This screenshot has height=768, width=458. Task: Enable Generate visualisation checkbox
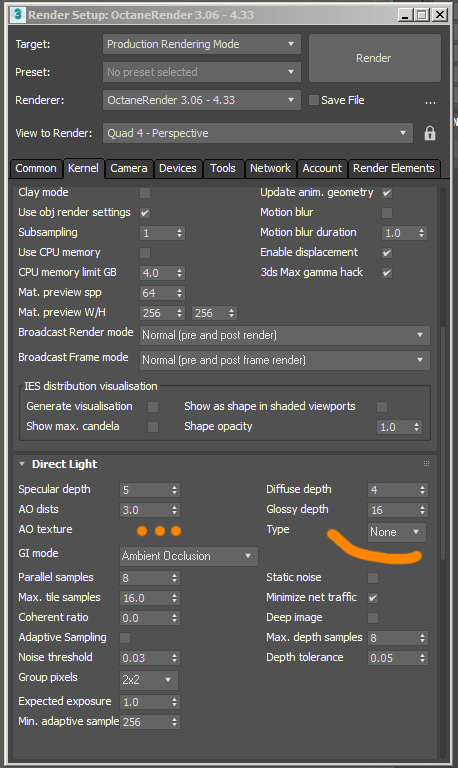click(153, 407)
